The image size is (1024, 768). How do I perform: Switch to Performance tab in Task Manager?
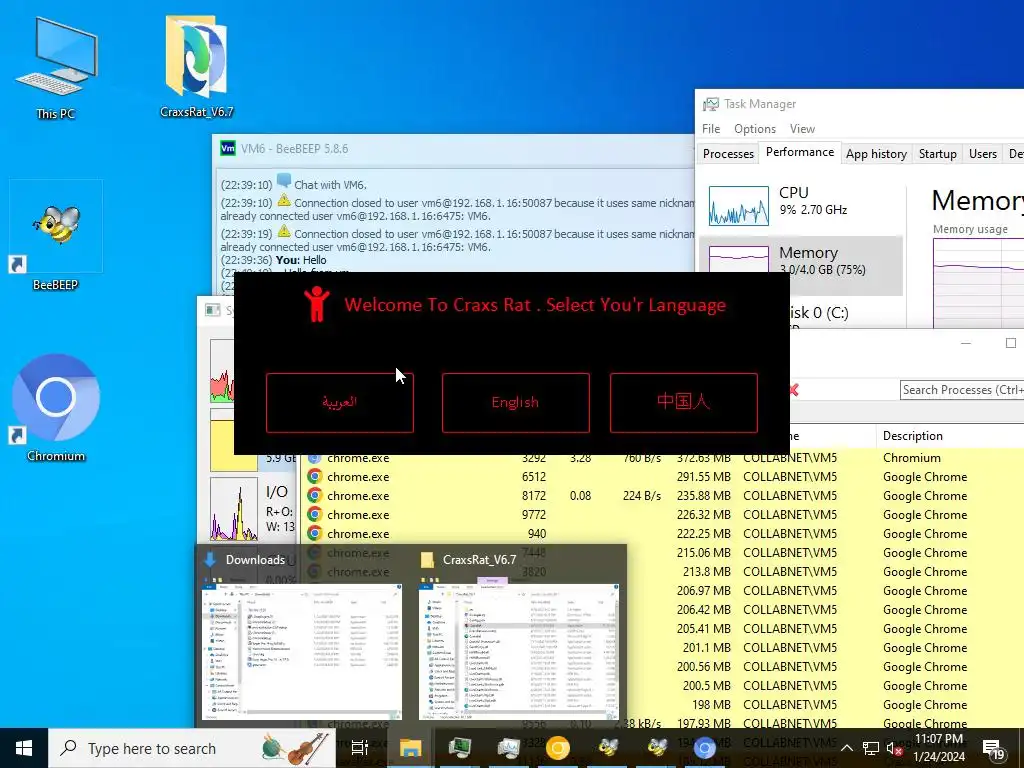(x=799, y=152)
